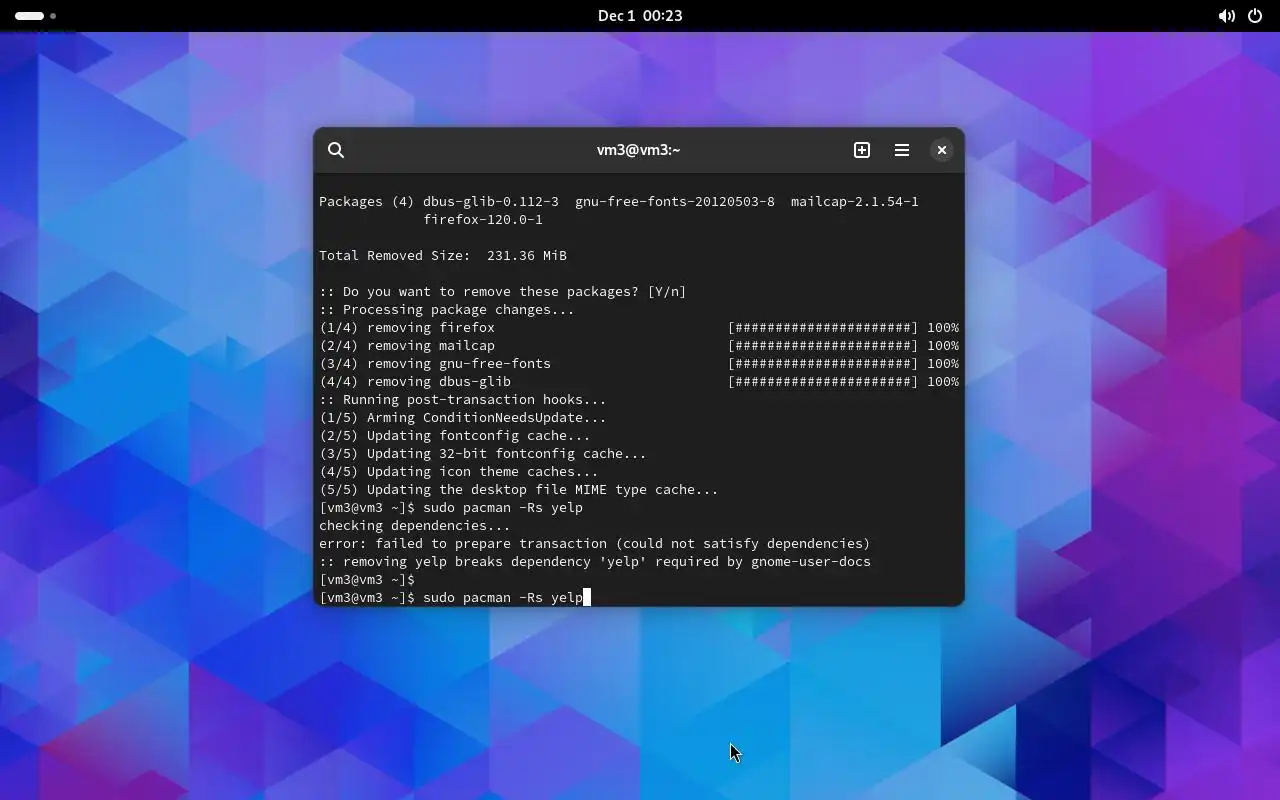Click the 'Updating icon theme caches...' line
This screenshot has height=800, width=1280.
[459, 472]
